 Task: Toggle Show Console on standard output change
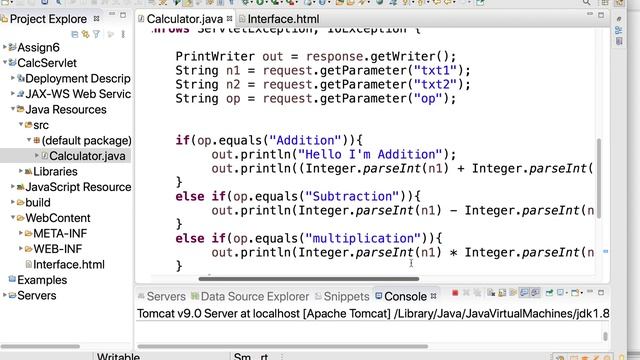(x=524, y=293)
